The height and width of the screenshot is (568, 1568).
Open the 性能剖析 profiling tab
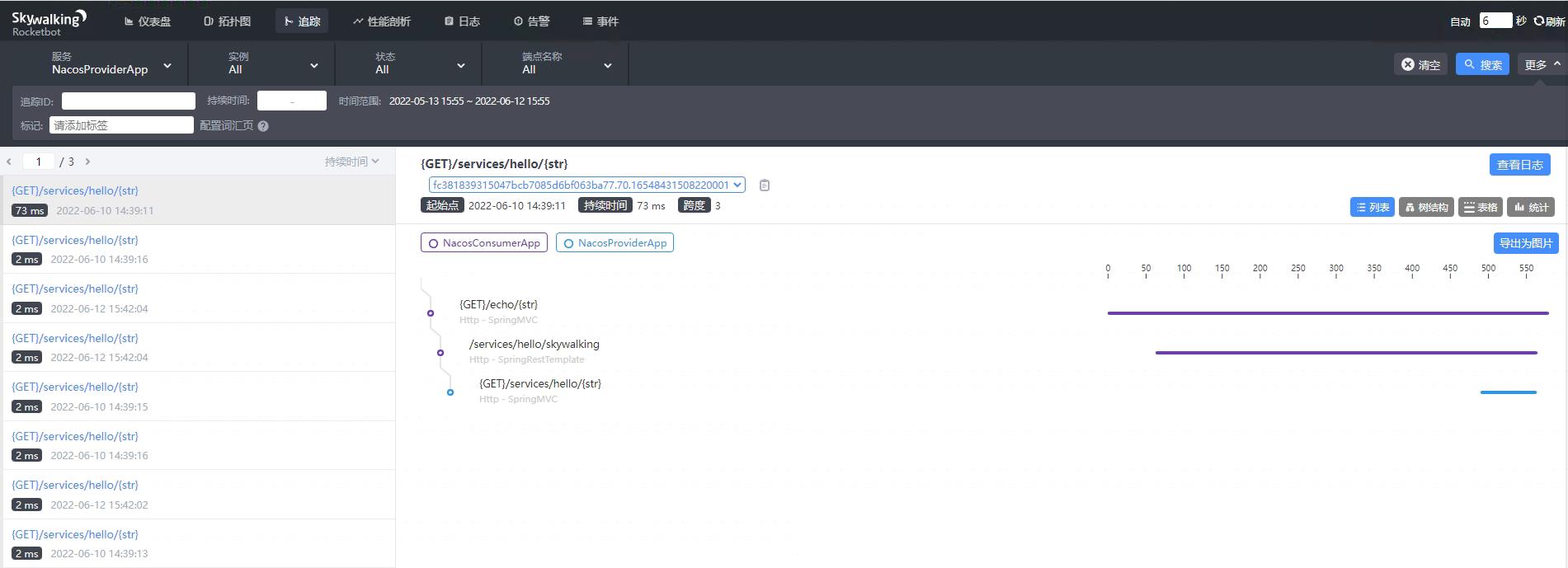click(x=381, y=21)
